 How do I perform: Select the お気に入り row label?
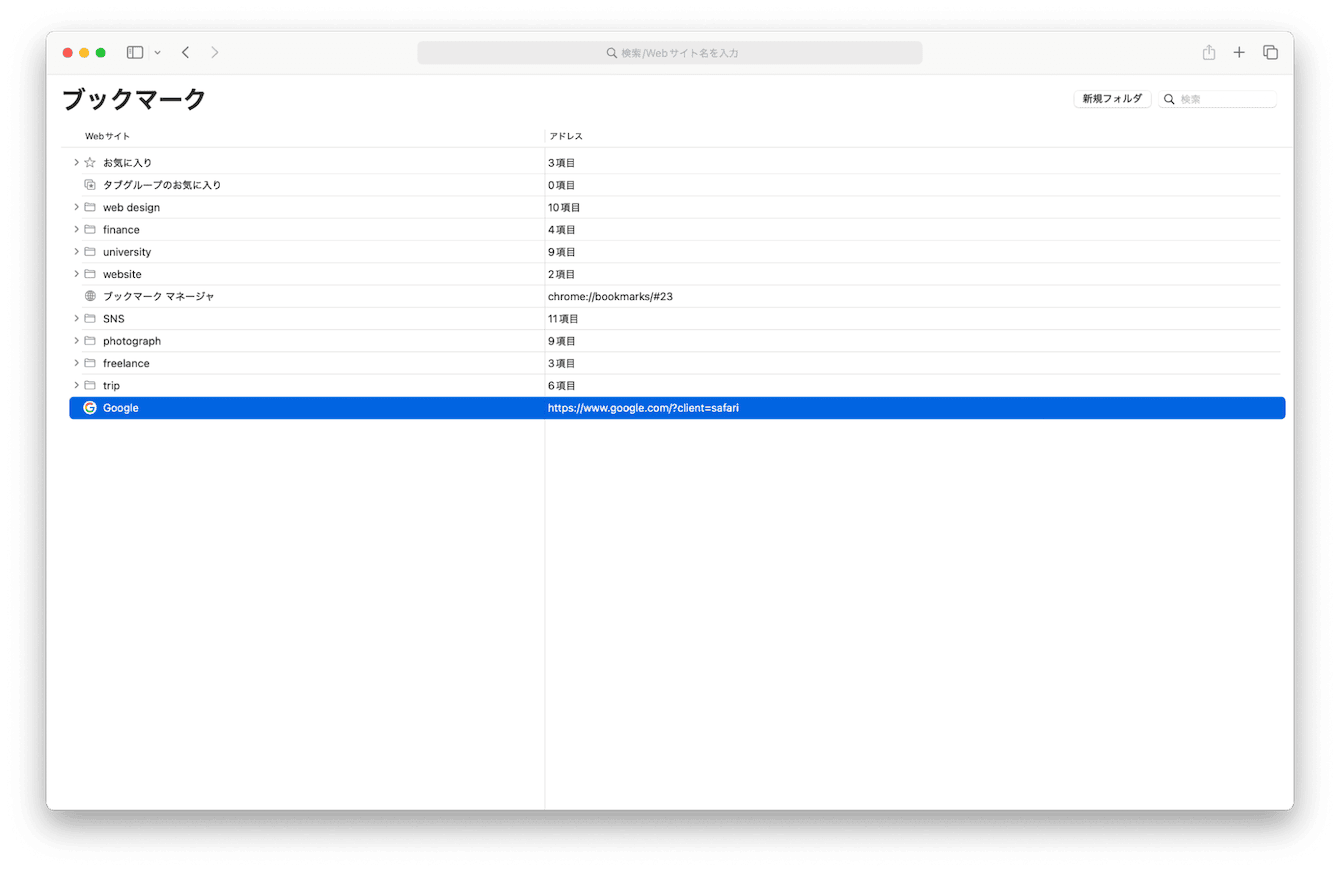pyautogui.click(x=127, y=162)
